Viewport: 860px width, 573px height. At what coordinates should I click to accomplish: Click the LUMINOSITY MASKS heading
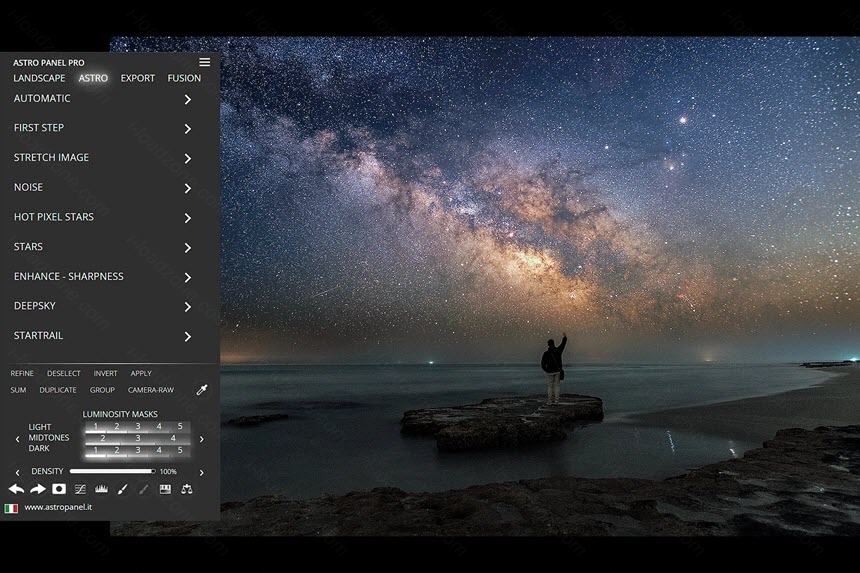[120, 414]
